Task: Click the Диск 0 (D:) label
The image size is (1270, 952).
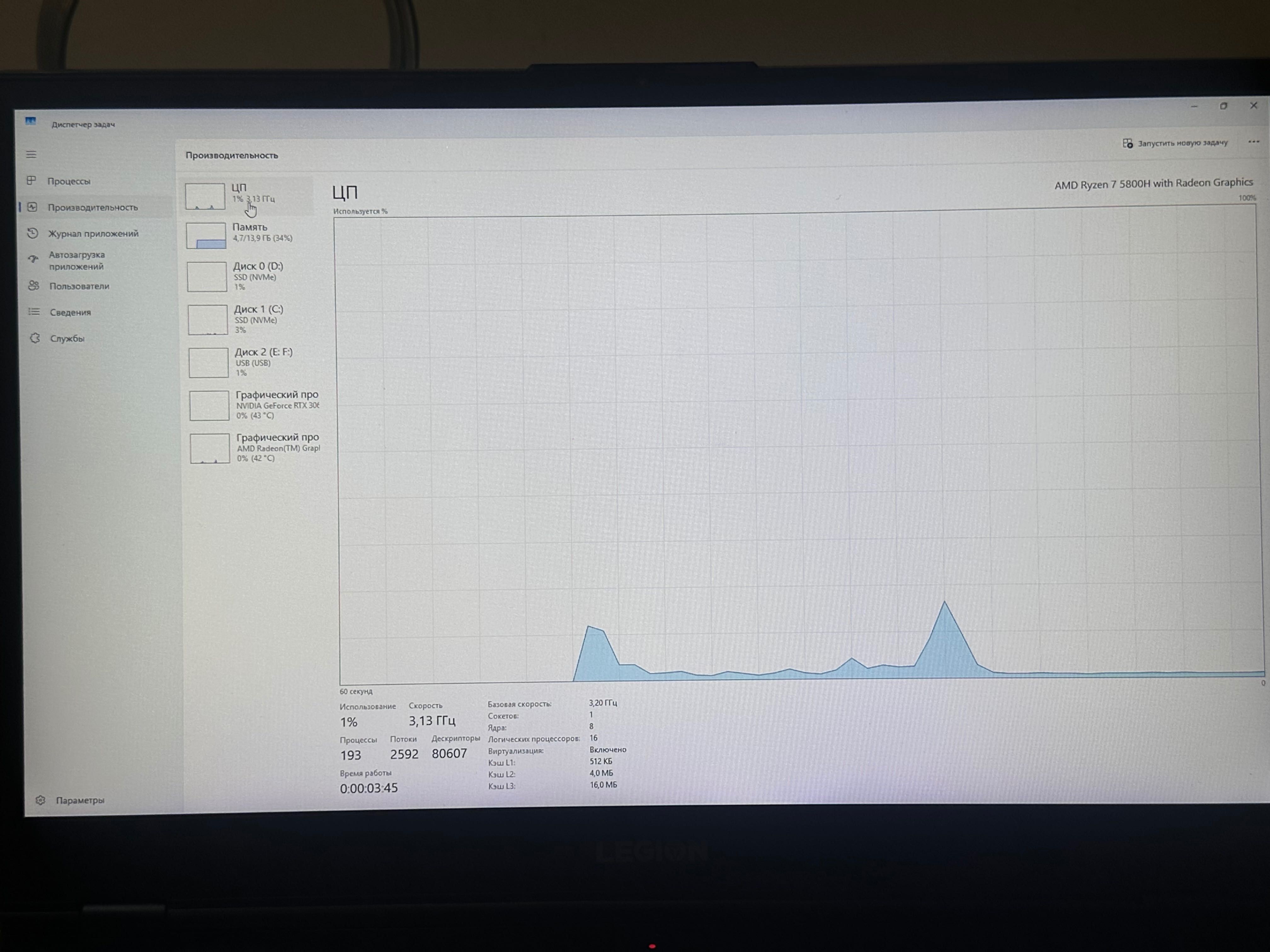Action: click(x=258, y=266)
